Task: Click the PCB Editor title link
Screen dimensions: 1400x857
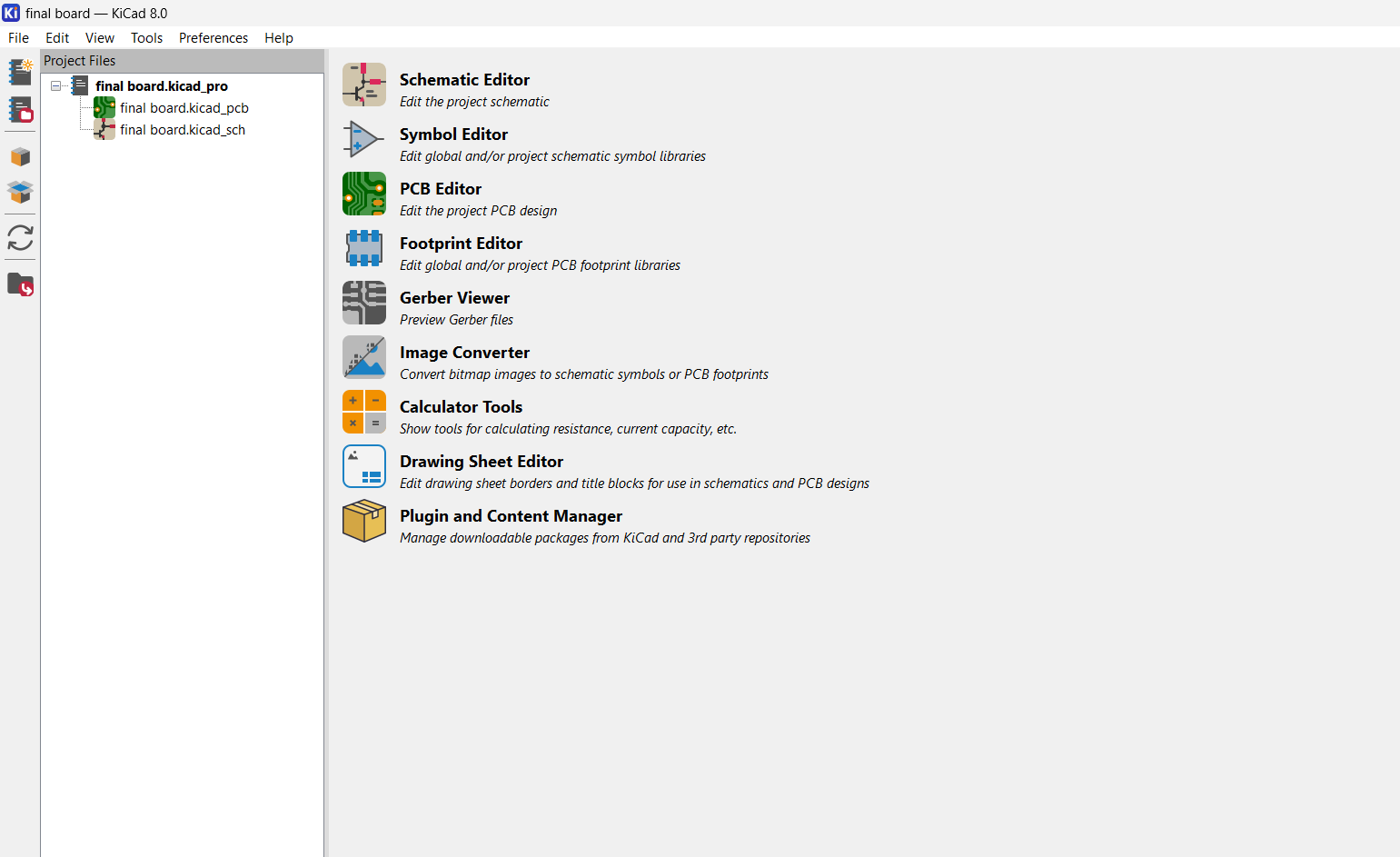Action: tap(441, 189)
